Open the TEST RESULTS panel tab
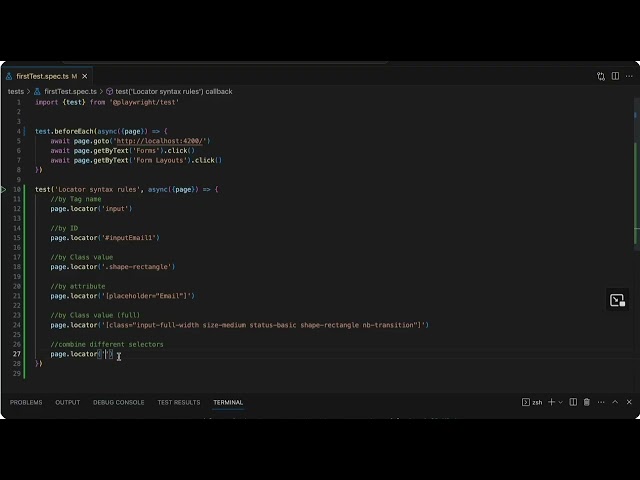 pos(179,402)
